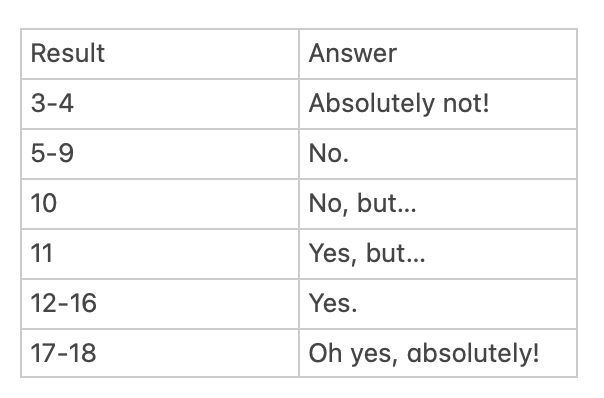The image size is (604, 398).
Task: Click the word Answer in header
Action: pyautogui.click(x=352, y=53)
